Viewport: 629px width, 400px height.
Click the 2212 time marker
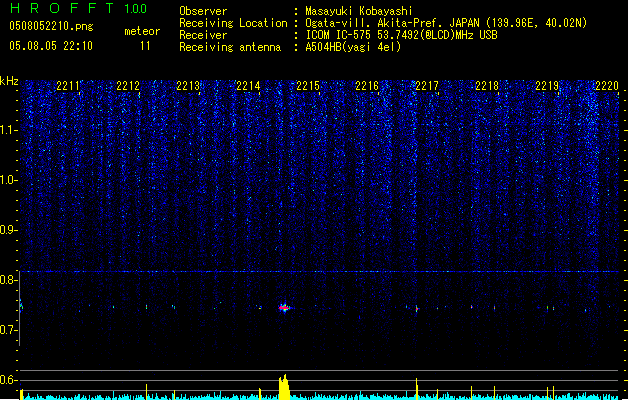coord(128,86)
